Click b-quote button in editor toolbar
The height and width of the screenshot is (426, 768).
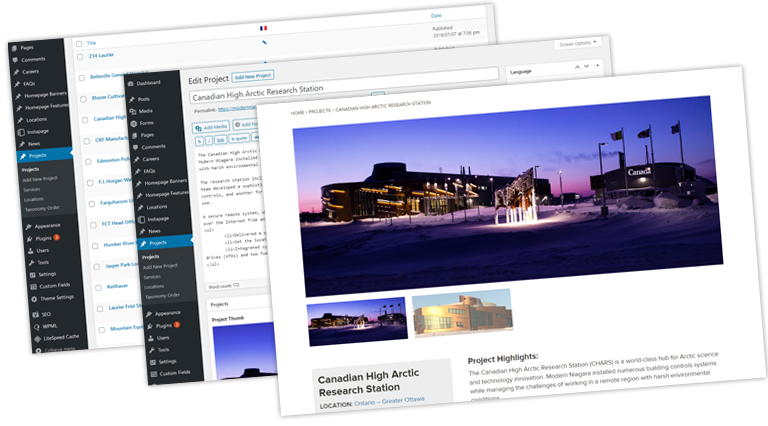[239, 139]
